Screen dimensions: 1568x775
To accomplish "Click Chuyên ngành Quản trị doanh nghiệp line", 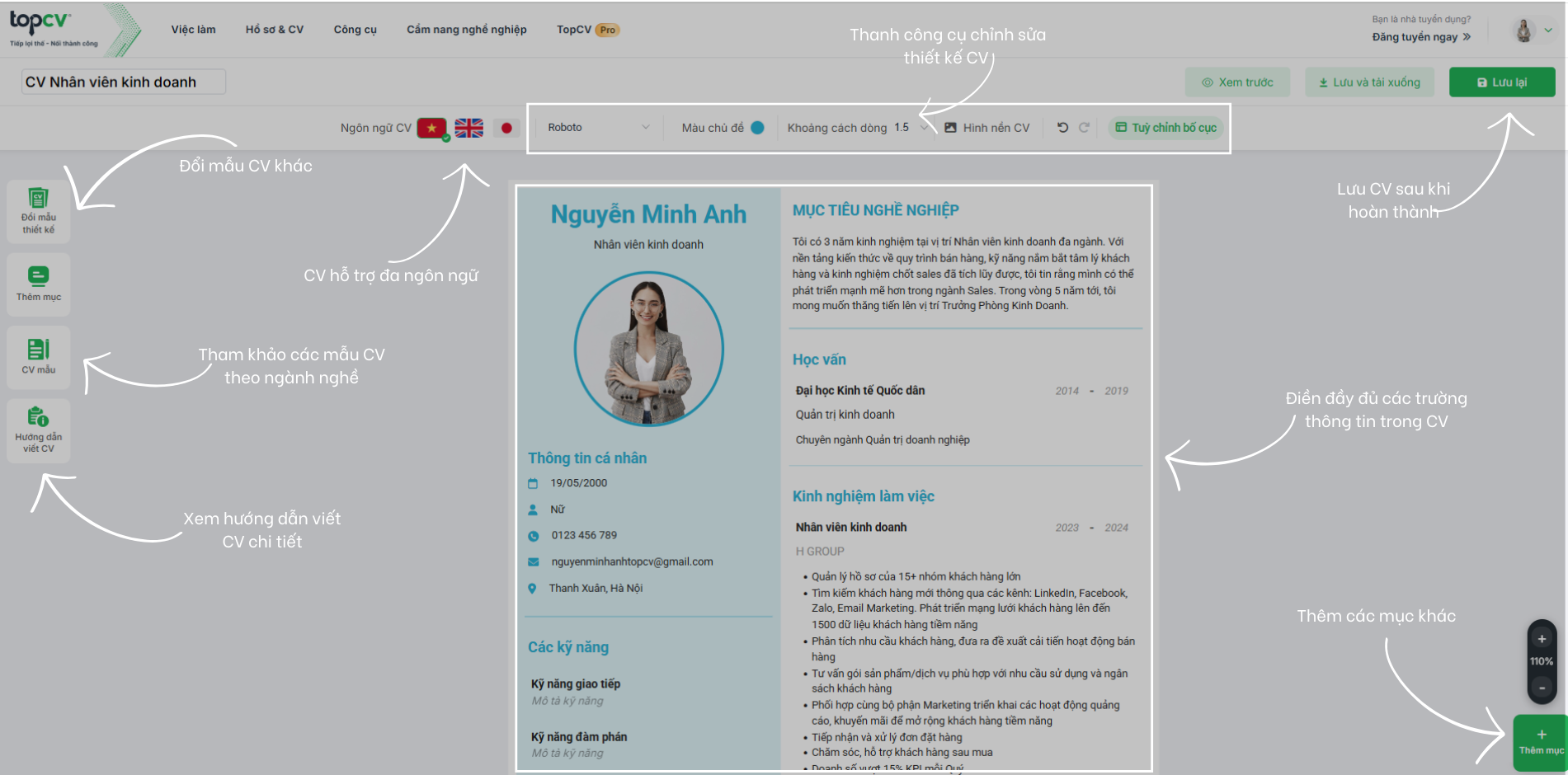I will coord(883,440).
